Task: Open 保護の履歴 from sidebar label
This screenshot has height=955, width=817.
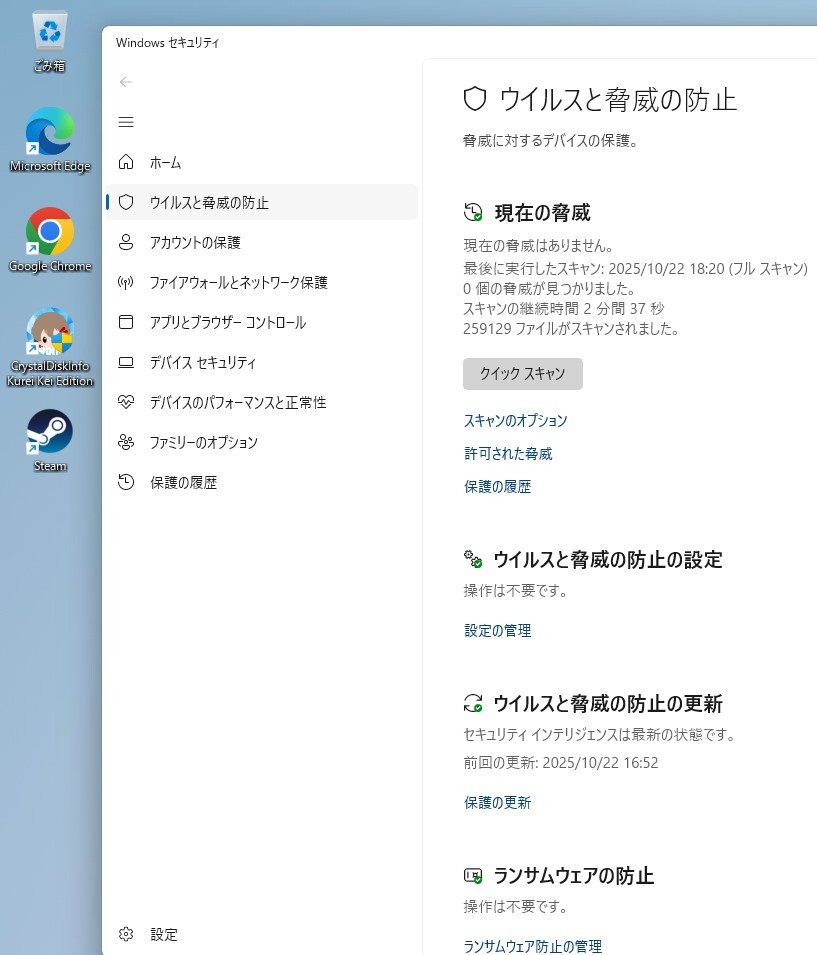Action: 183,483
